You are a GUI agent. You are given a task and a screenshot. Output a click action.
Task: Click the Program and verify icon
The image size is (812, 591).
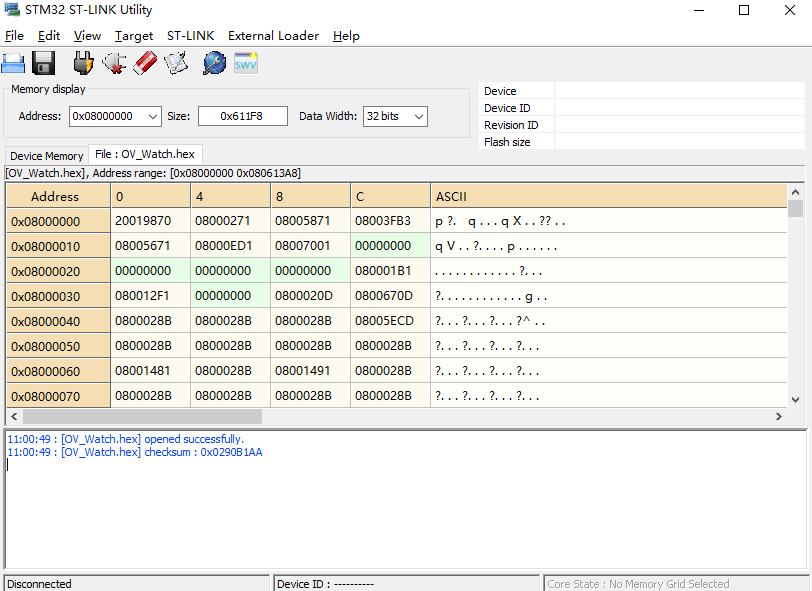coord(176,64)
